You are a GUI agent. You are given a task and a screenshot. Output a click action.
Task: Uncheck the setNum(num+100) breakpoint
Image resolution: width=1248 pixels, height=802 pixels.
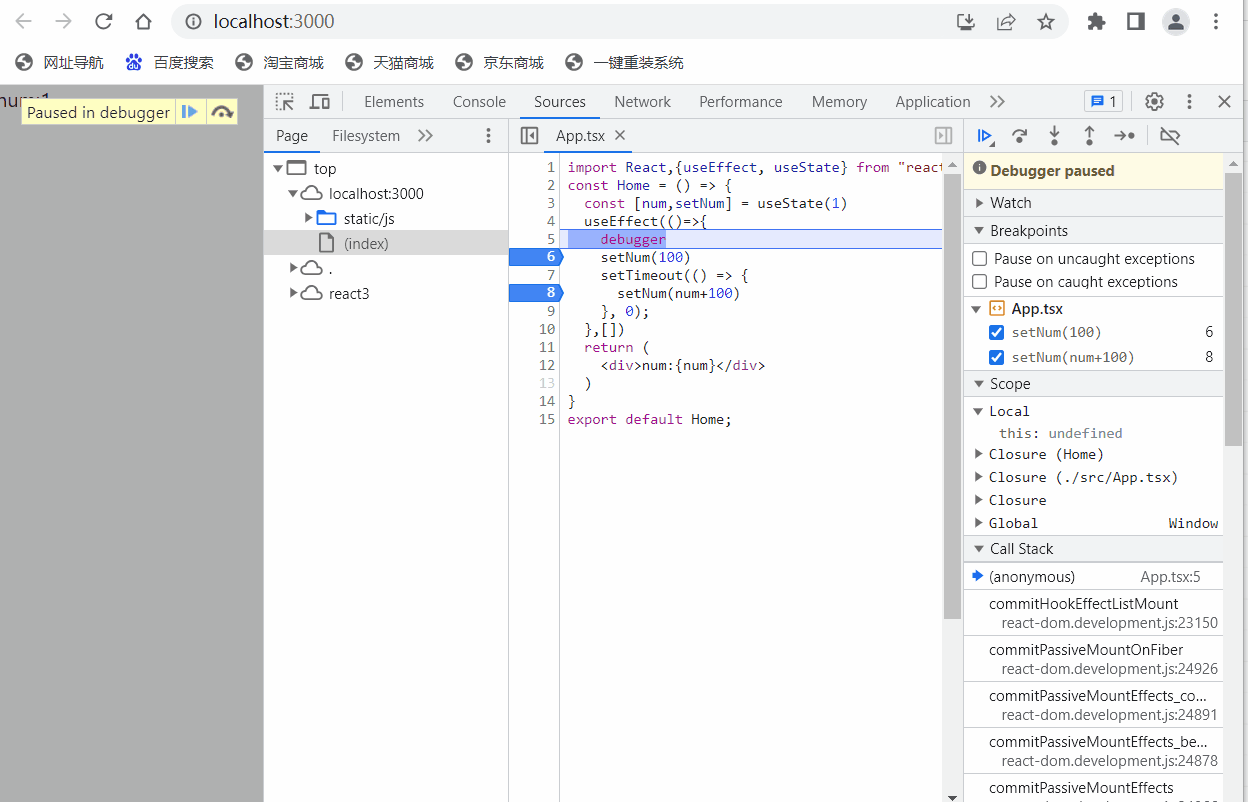(x=996, y=357)
